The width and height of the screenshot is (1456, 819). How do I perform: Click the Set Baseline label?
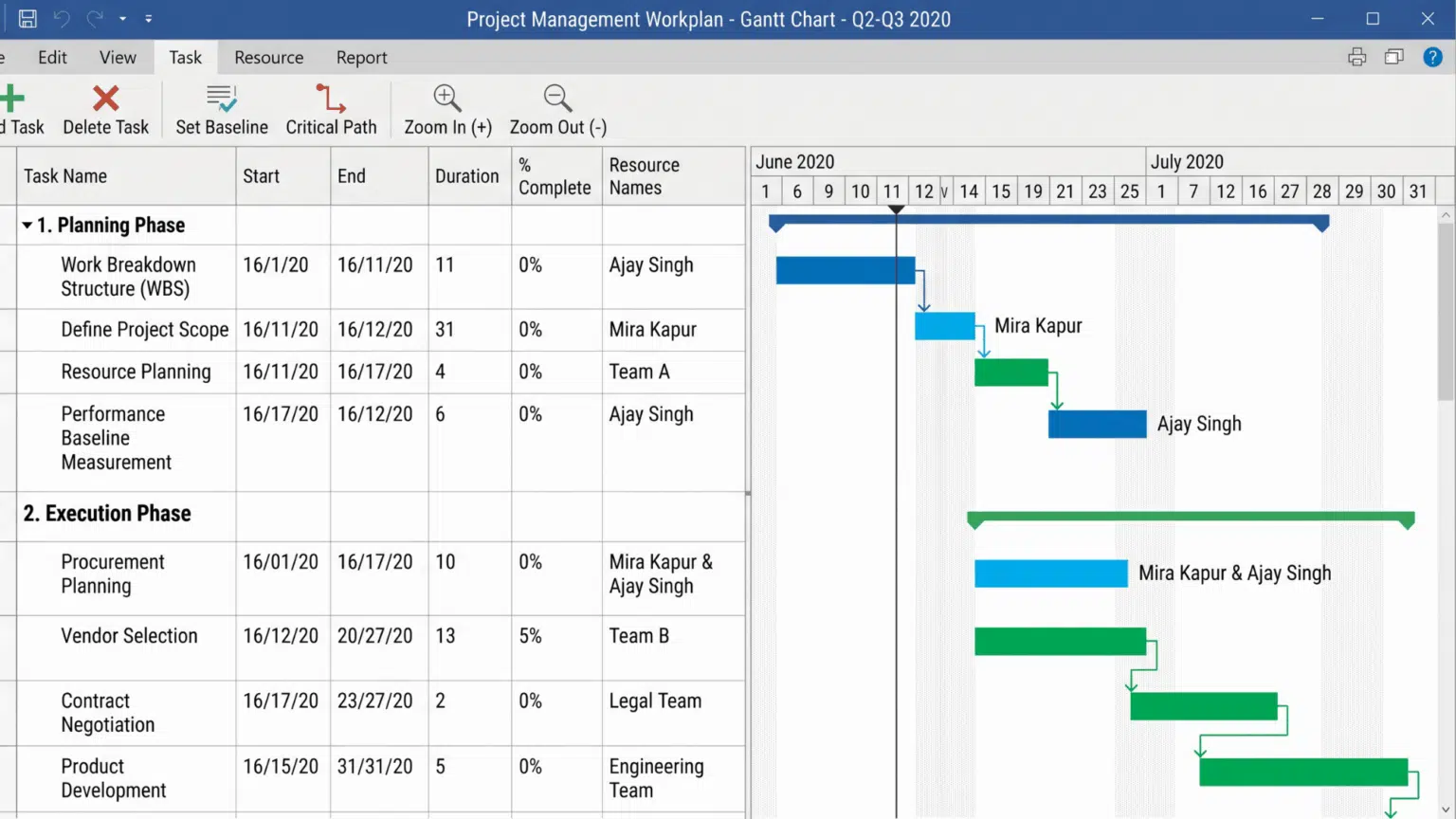[222, 127]
